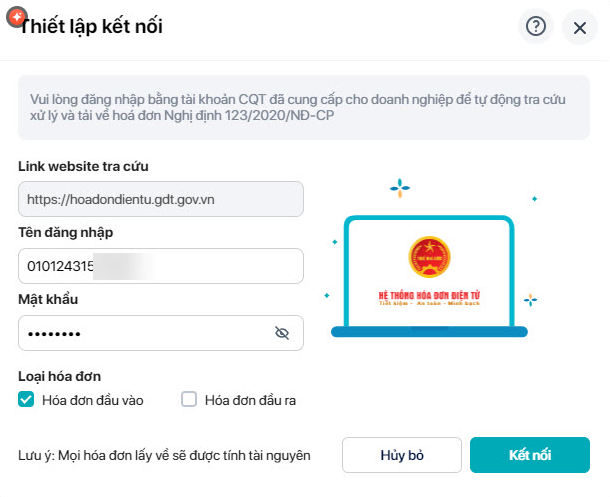
Task: Click the blue laptop illustration base
Action: tap(429, 332)
